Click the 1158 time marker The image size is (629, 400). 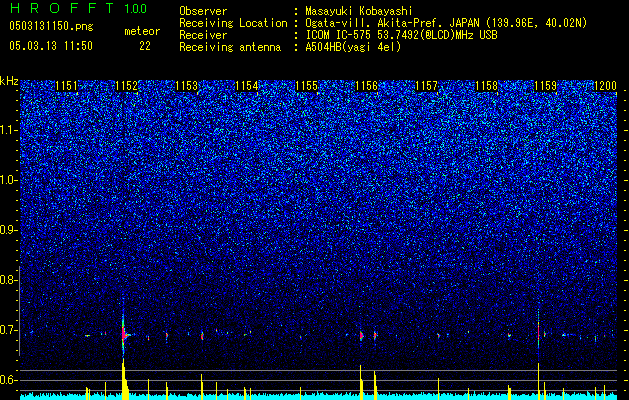pos(486,86)
